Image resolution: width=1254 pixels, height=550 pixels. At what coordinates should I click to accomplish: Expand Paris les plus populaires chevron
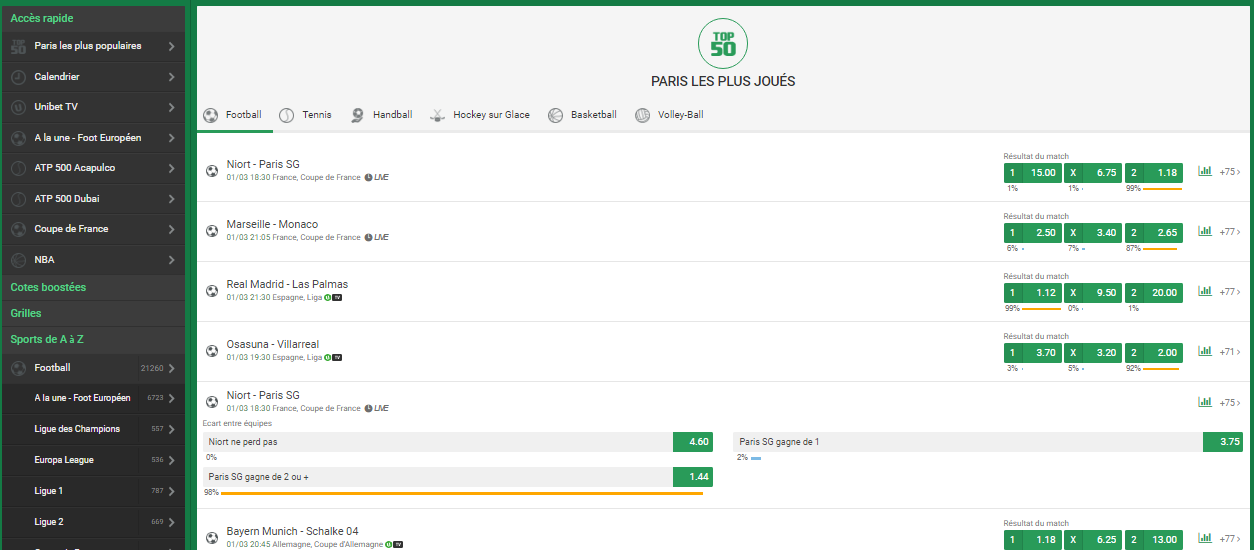172,46
